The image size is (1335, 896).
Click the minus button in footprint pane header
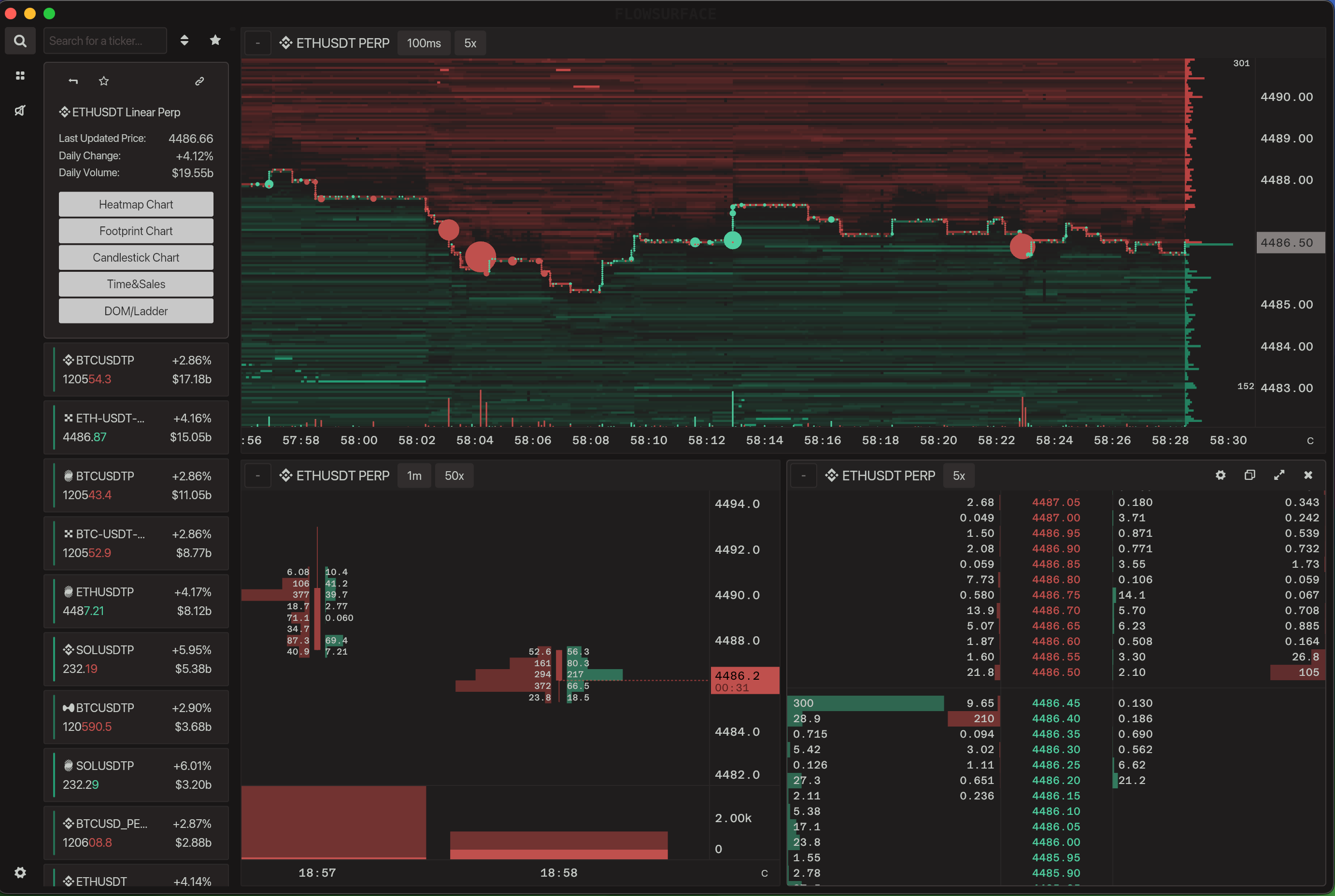pyautogui.click(x=258, y=476)
